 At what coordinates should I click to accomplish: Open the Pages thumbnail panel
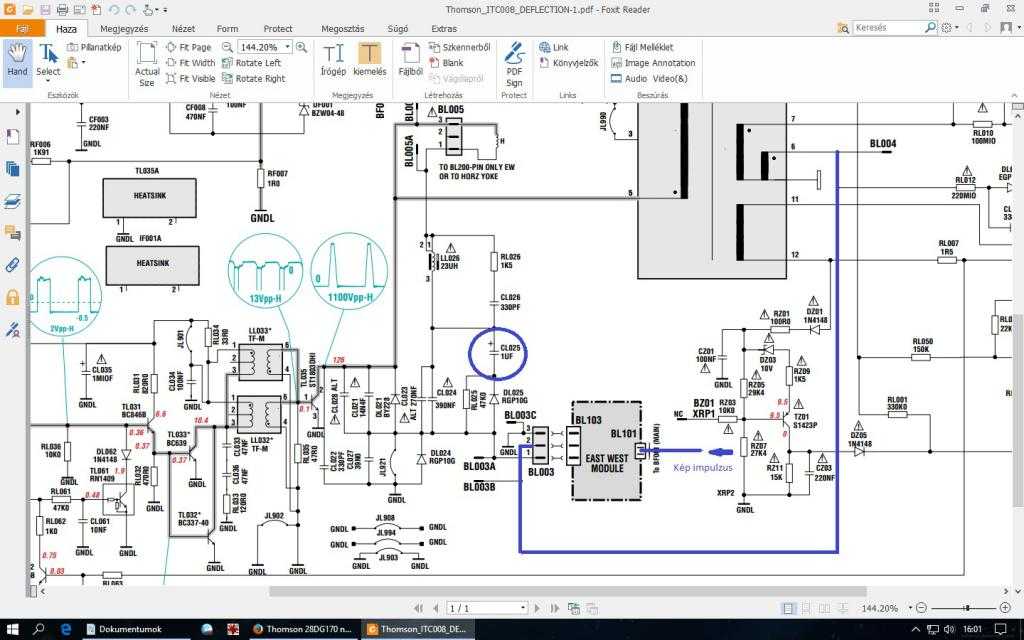[12, 169]
